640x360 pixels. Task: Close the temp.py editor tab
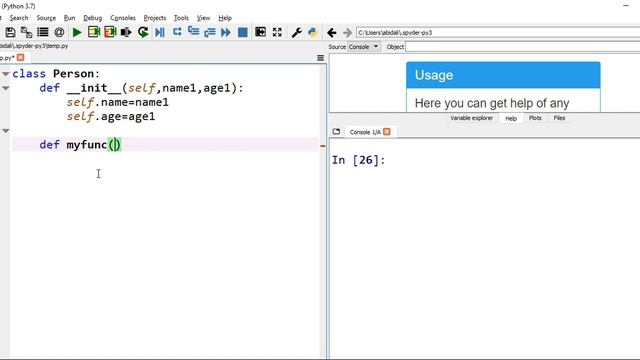[x=20, y=58]
